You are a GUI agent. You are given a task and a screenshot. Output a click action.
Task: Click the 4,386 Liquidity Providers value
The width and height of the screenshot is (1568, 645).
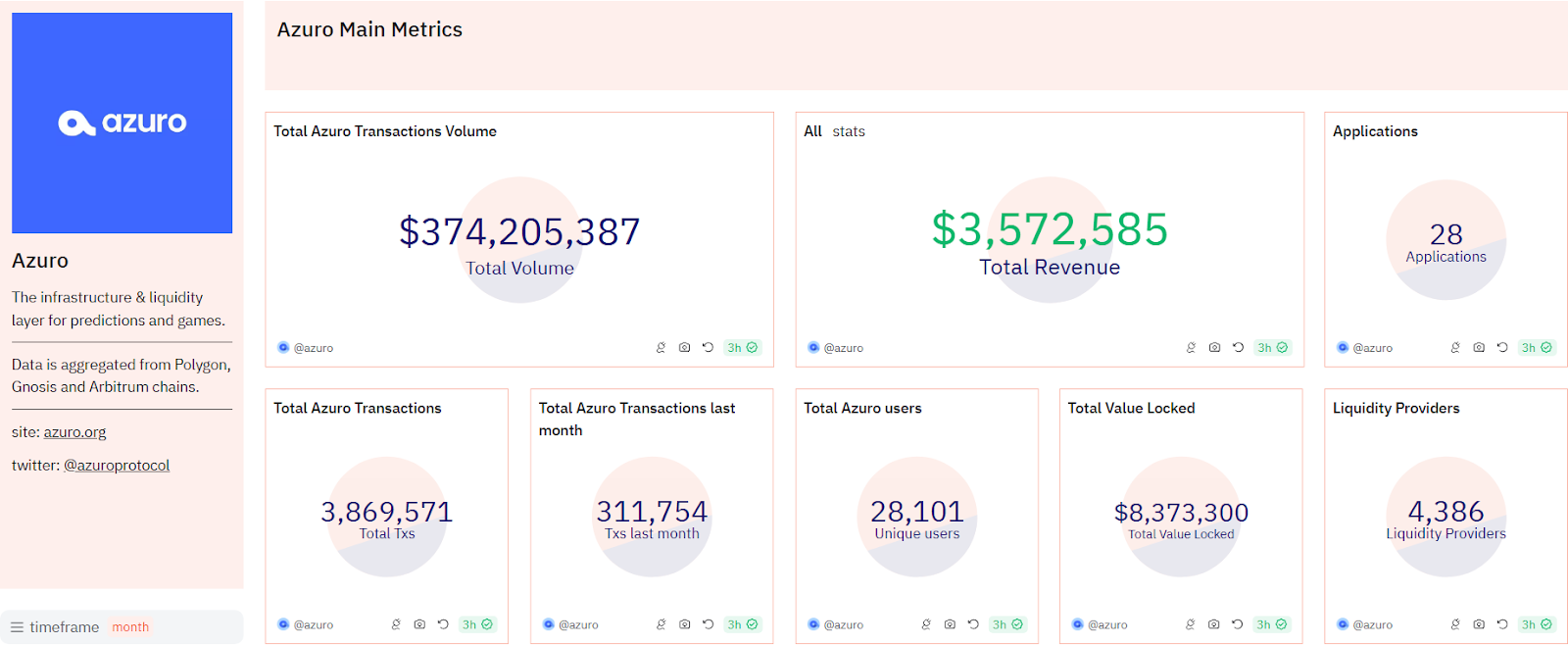pyautogui.click(x=1446, y=512)
